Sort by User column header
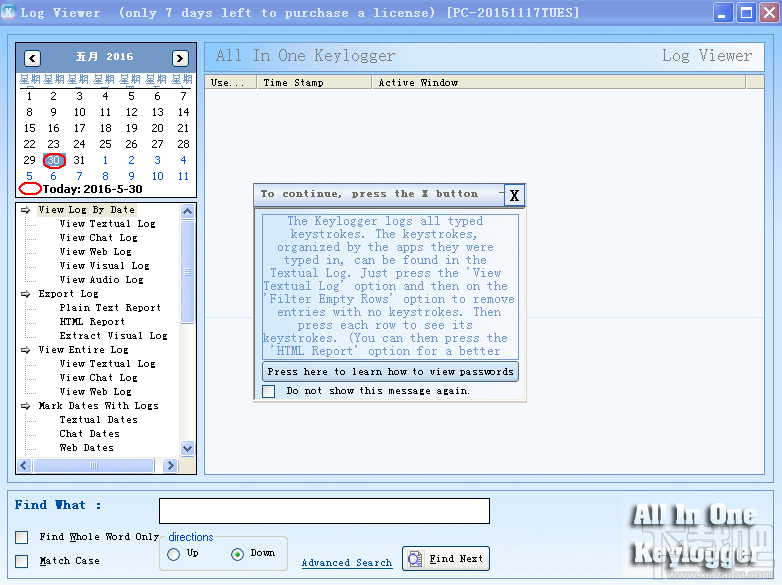The image size is (782, 585). (230, 82)
